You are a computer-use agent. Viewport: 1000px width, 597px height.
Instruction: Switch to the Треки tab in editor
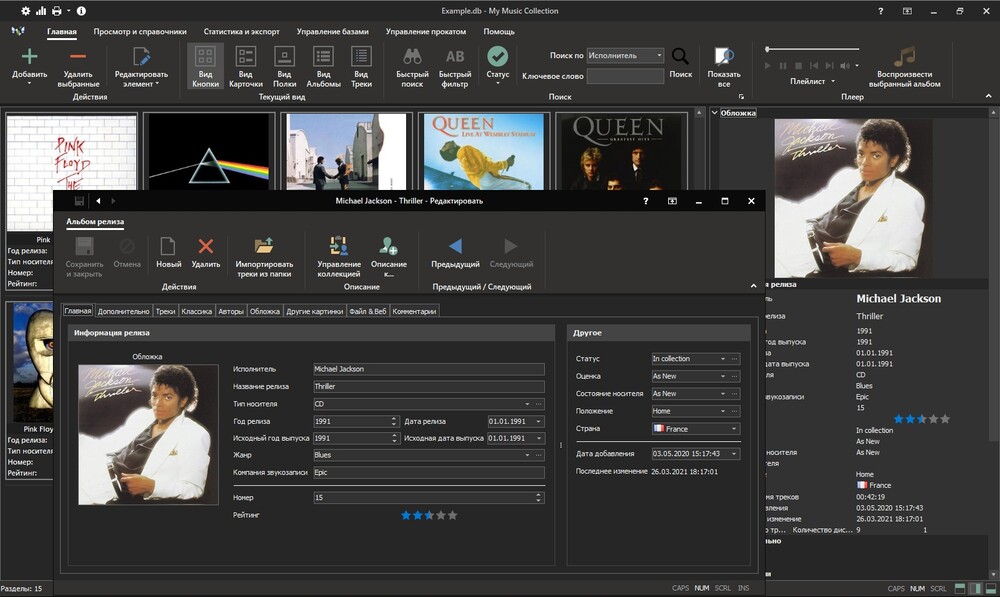click(165, 311)
